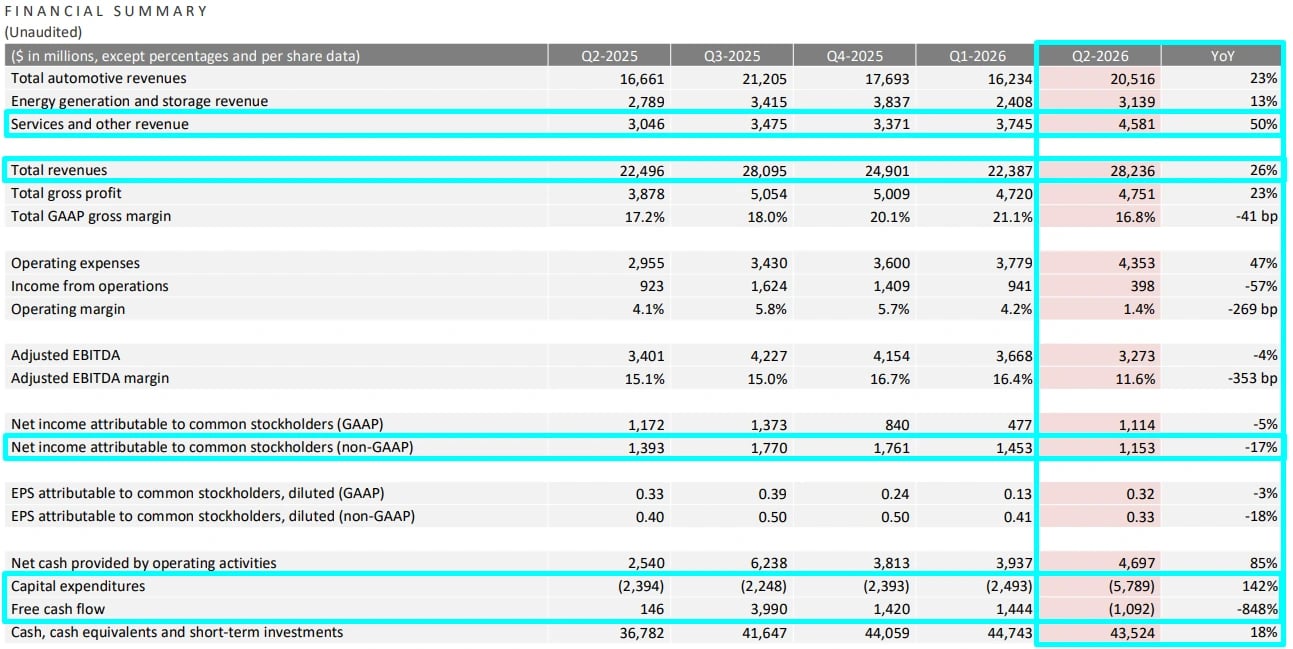Click the value 4,581 services revenue
Screen dimensions: 1293x649
1137,124
